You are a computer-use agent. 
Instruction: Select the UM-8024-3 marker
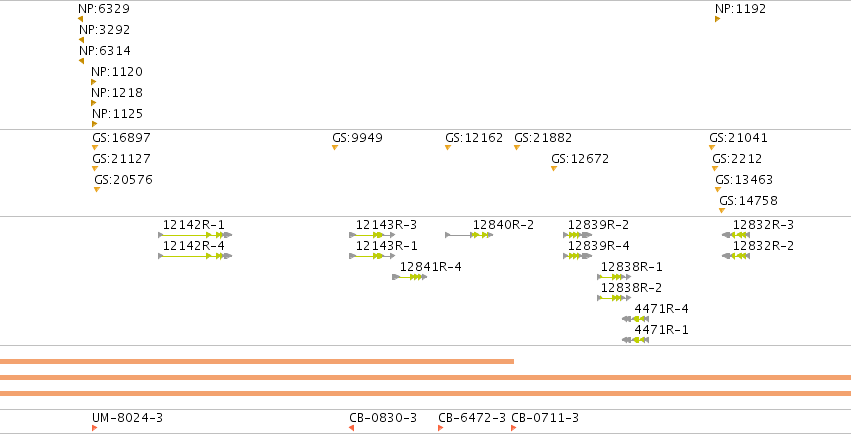click(94, 428)
